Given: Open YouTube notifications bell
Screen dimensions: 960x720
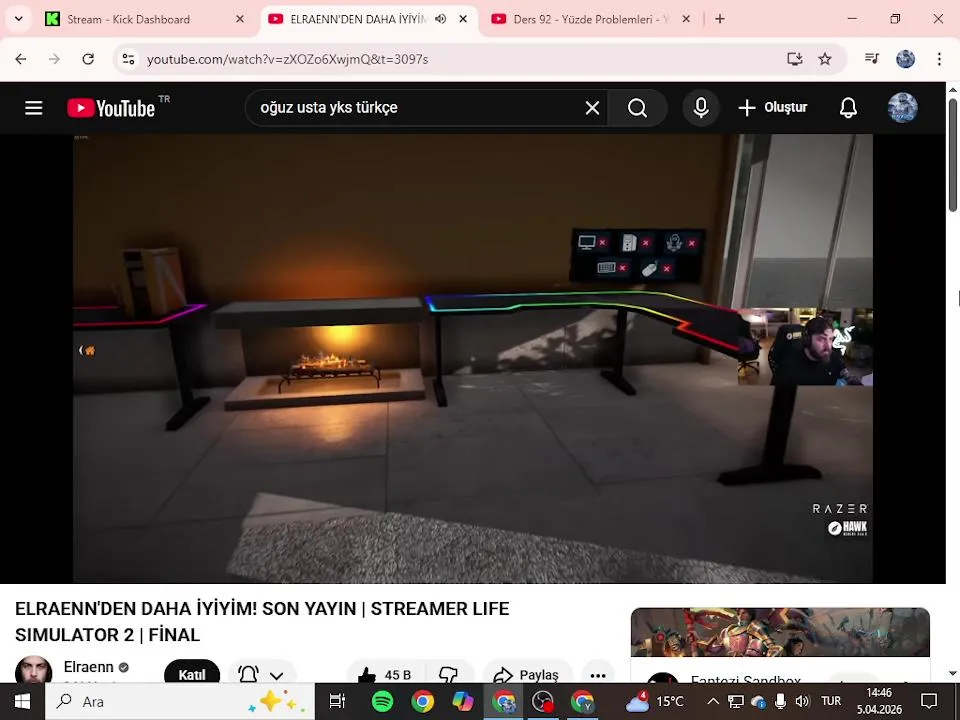Looking at the screenshot, I should (848, 108).
